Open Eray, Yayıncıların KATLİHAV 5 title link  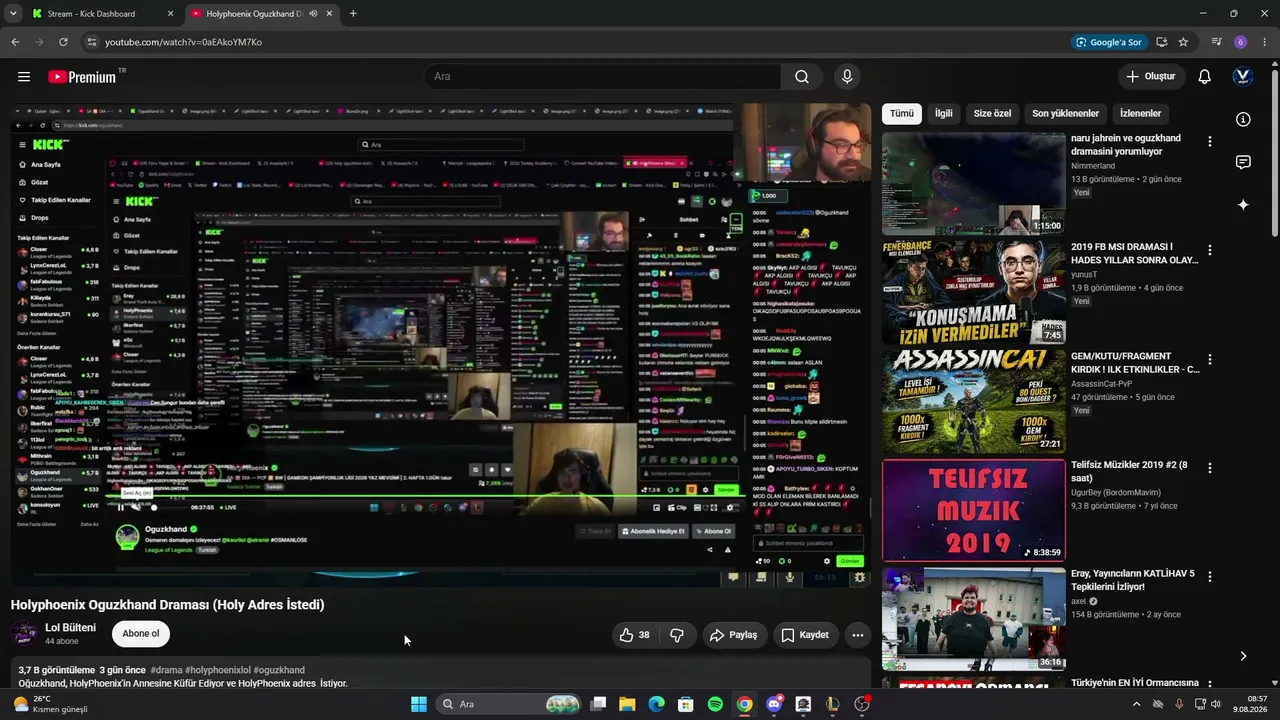point(1133,580)
